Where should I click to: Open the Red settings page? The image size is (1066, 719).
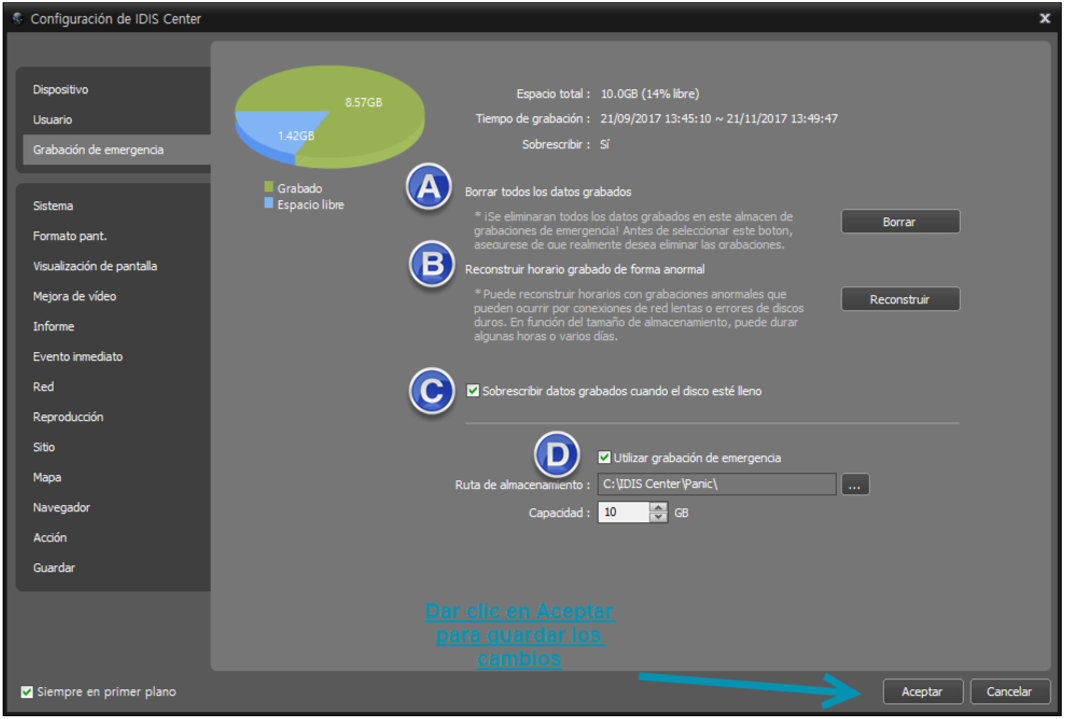(44, 387)
